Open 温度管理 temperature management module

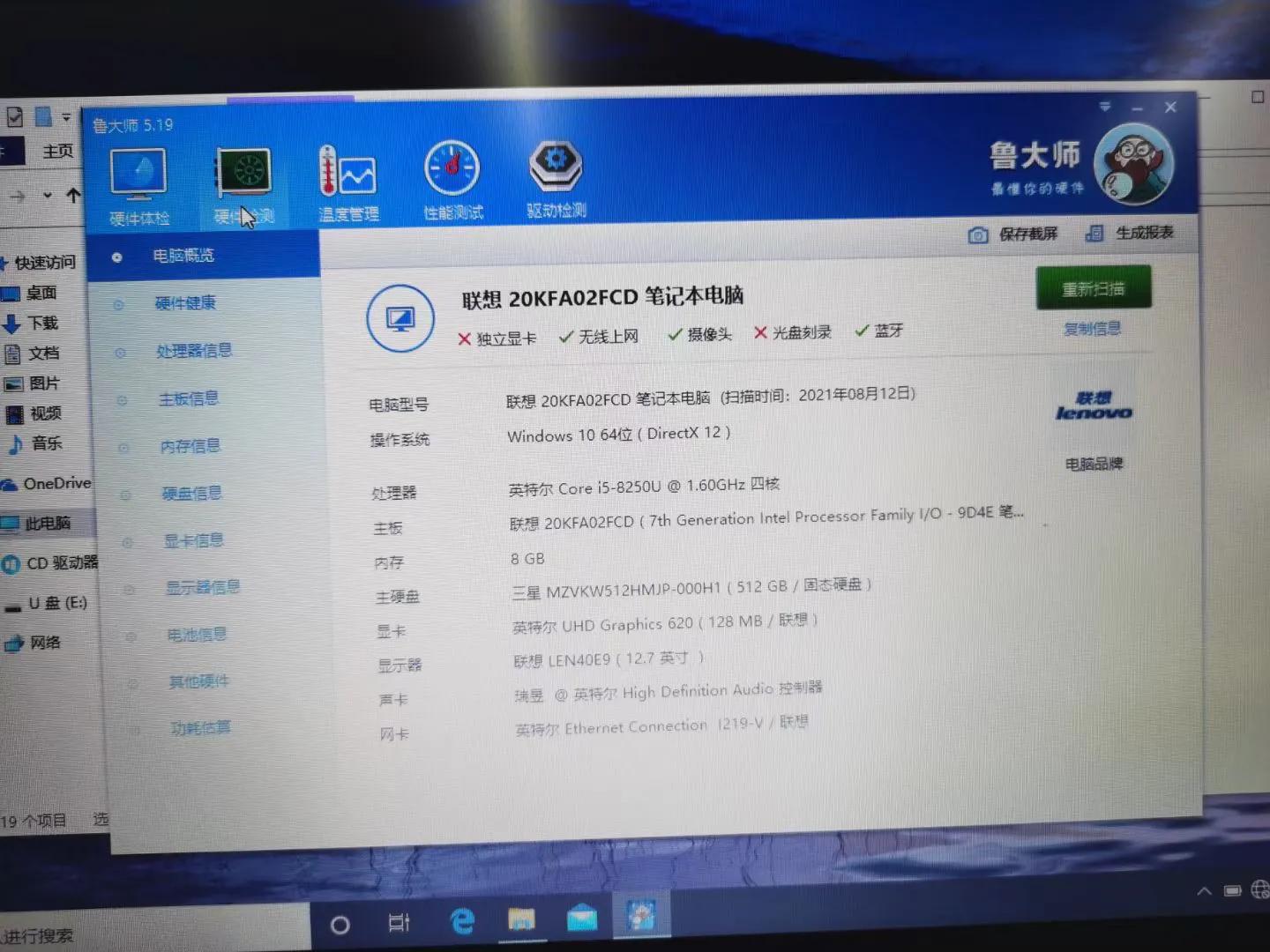pos(347,183)
